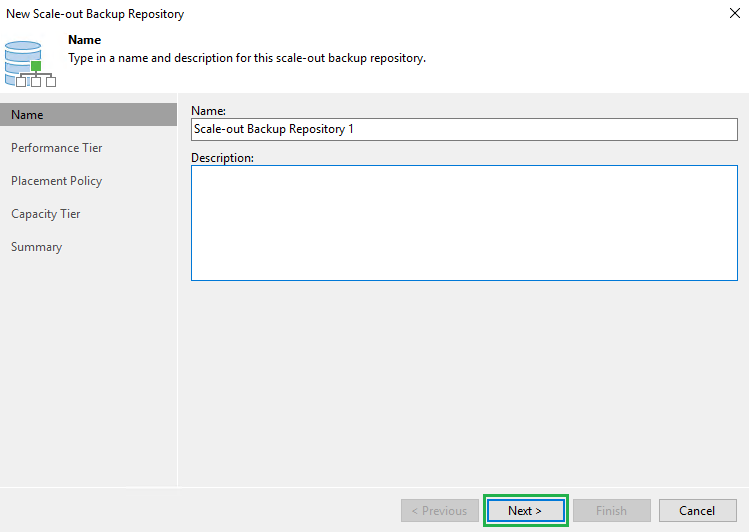Switch to the Capacity Tier step
This screenshot has height=532, width=749.
point(46,214)
